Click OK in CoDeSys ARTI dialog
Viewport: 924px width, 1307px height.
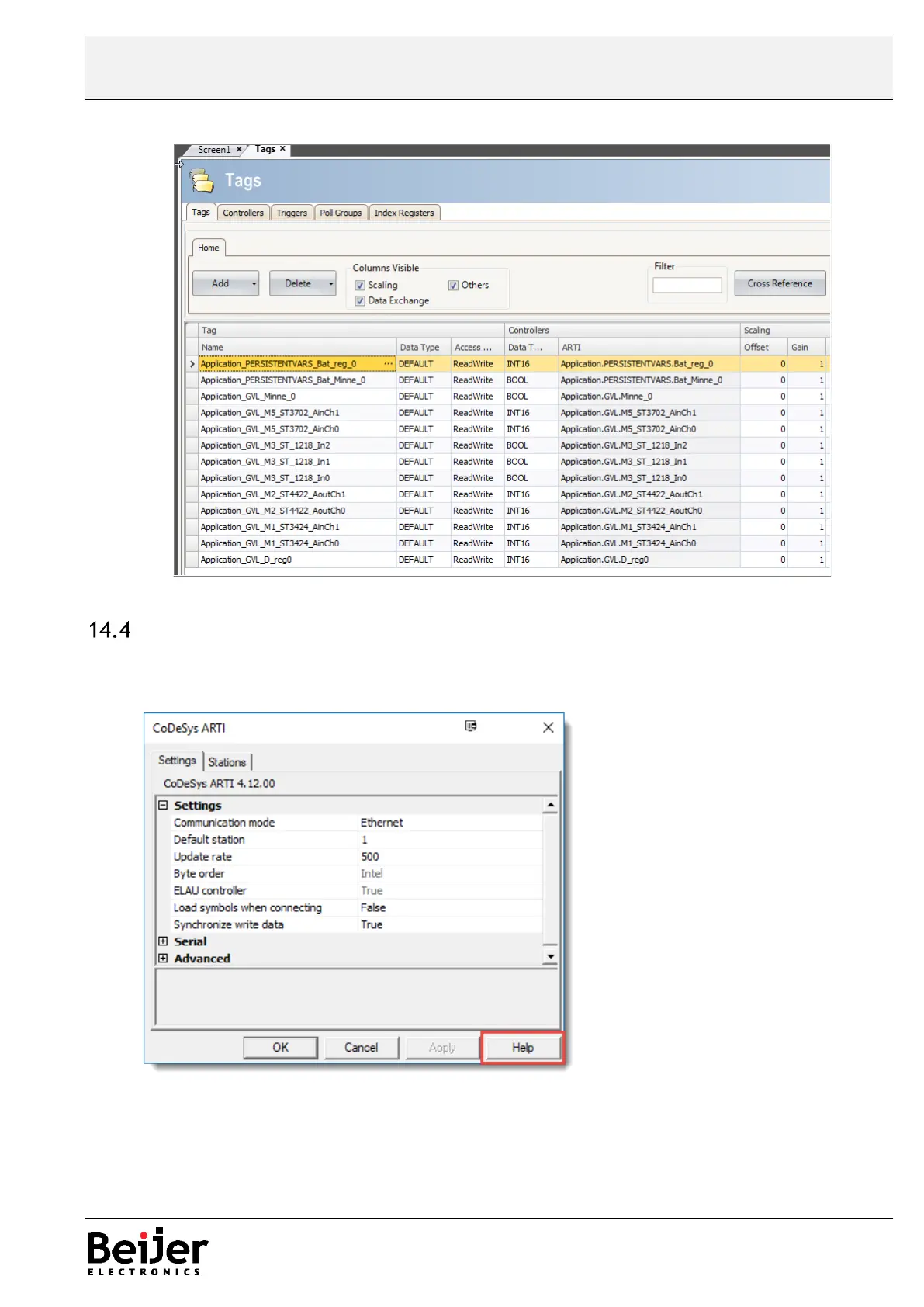280,1048
